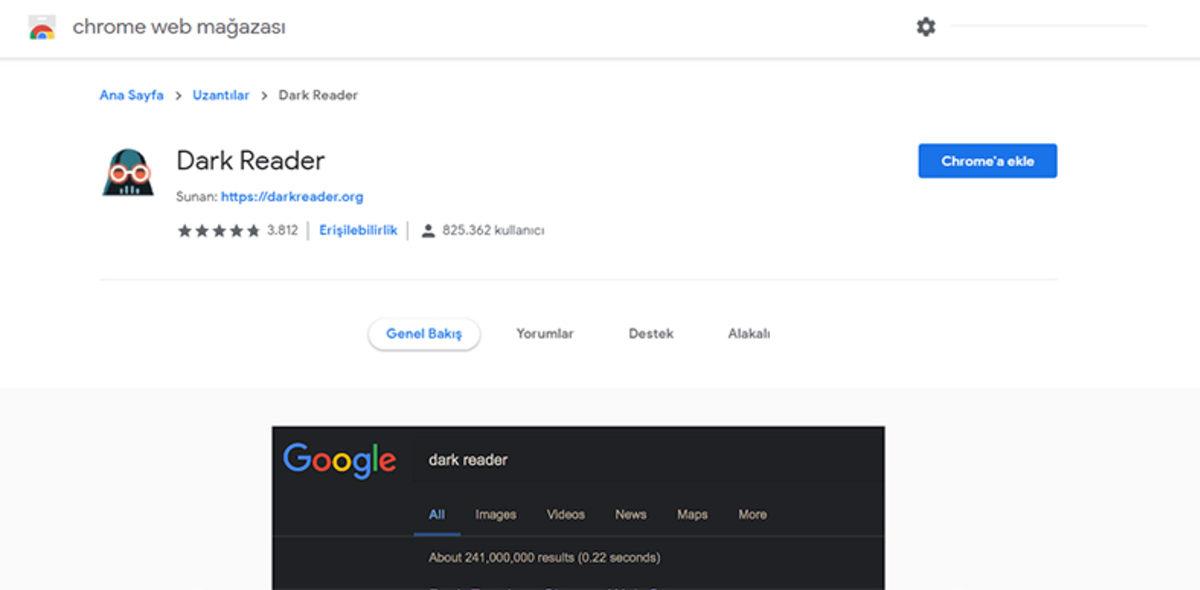Click the Google logo in the preview screenshot

(340, 460)
